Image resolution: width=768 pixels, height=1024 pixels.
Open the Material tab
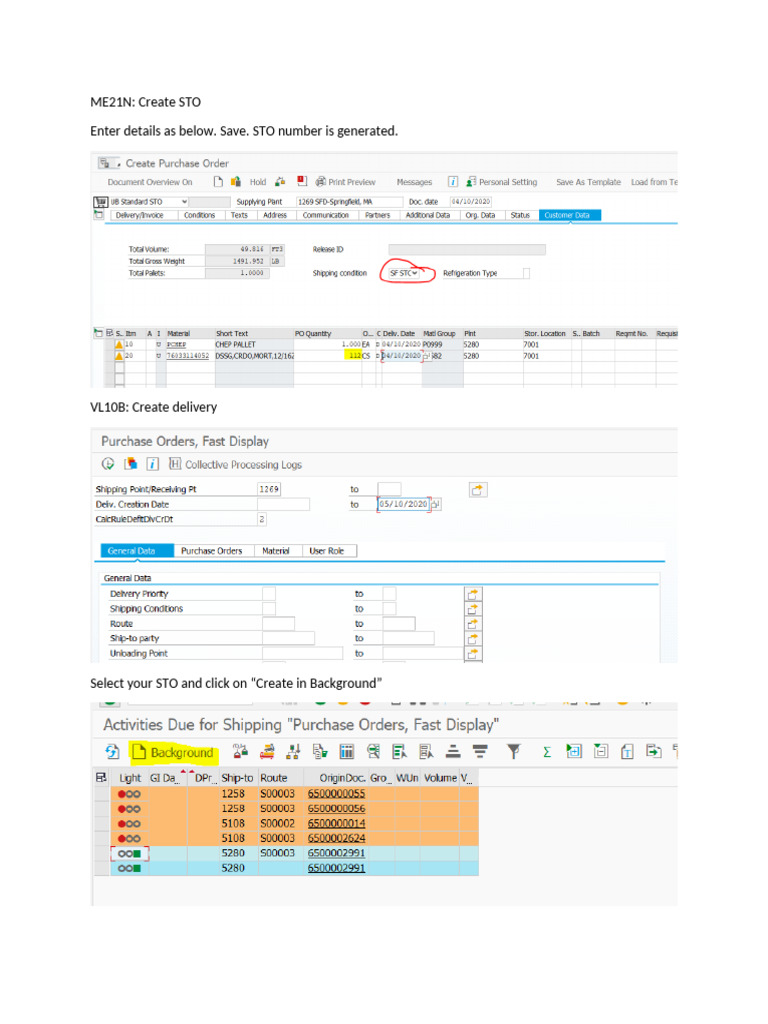coord(276,551)
